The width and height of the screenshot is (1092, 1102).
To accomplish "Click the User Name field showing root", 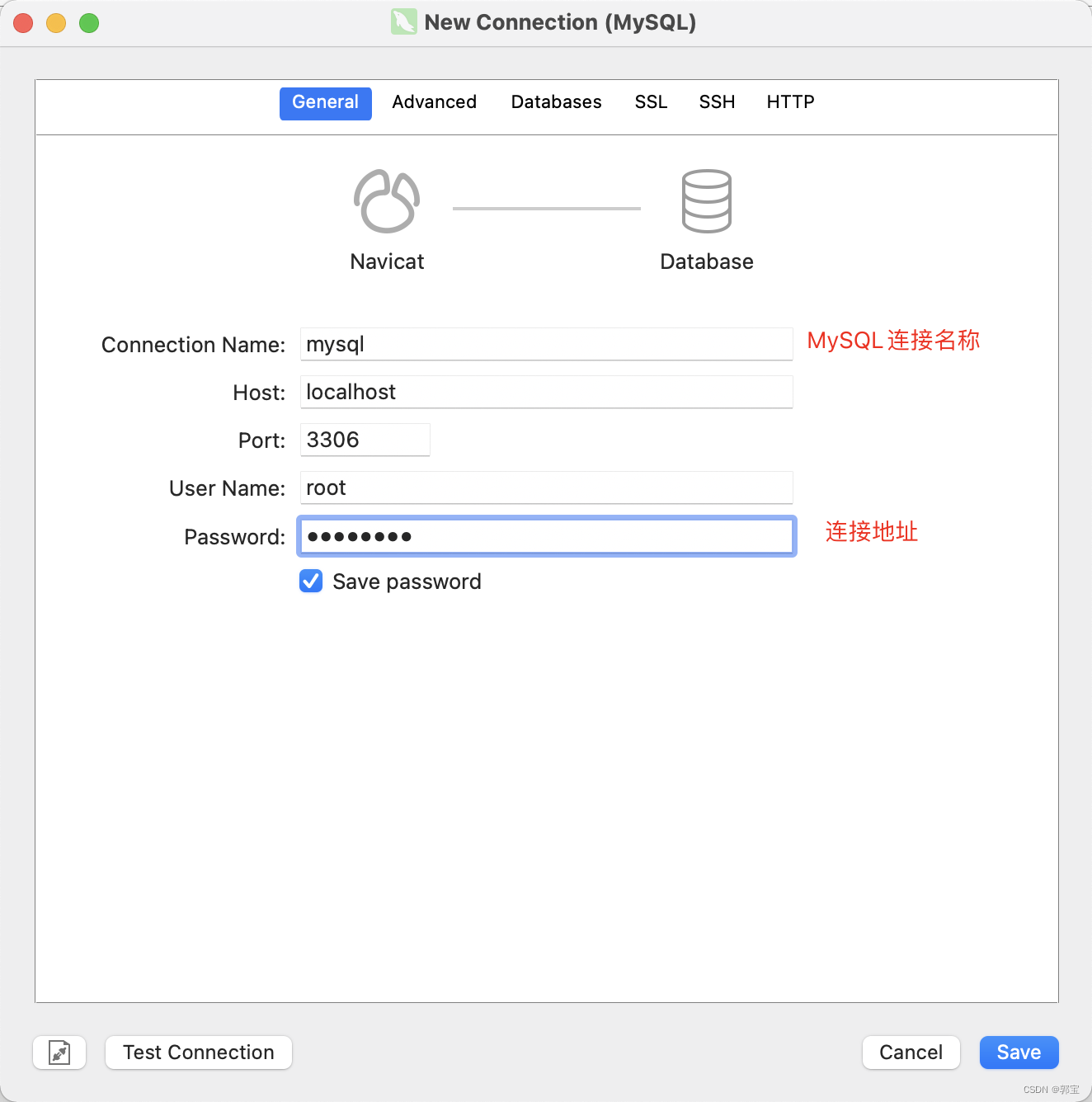I will (546, 487).
